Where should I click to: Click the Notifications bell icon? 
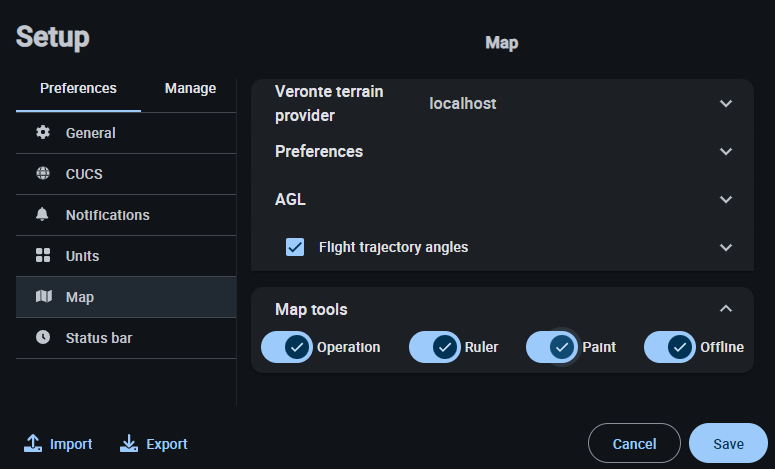pyautogui.click(x=43, y=215)
